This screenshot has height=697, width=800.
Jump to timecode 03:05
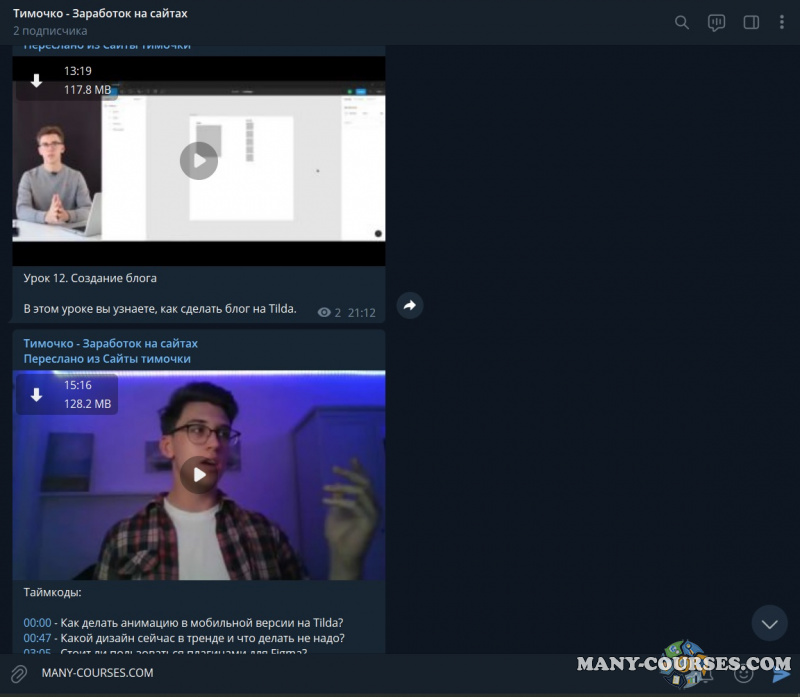[x=37, y=652]
